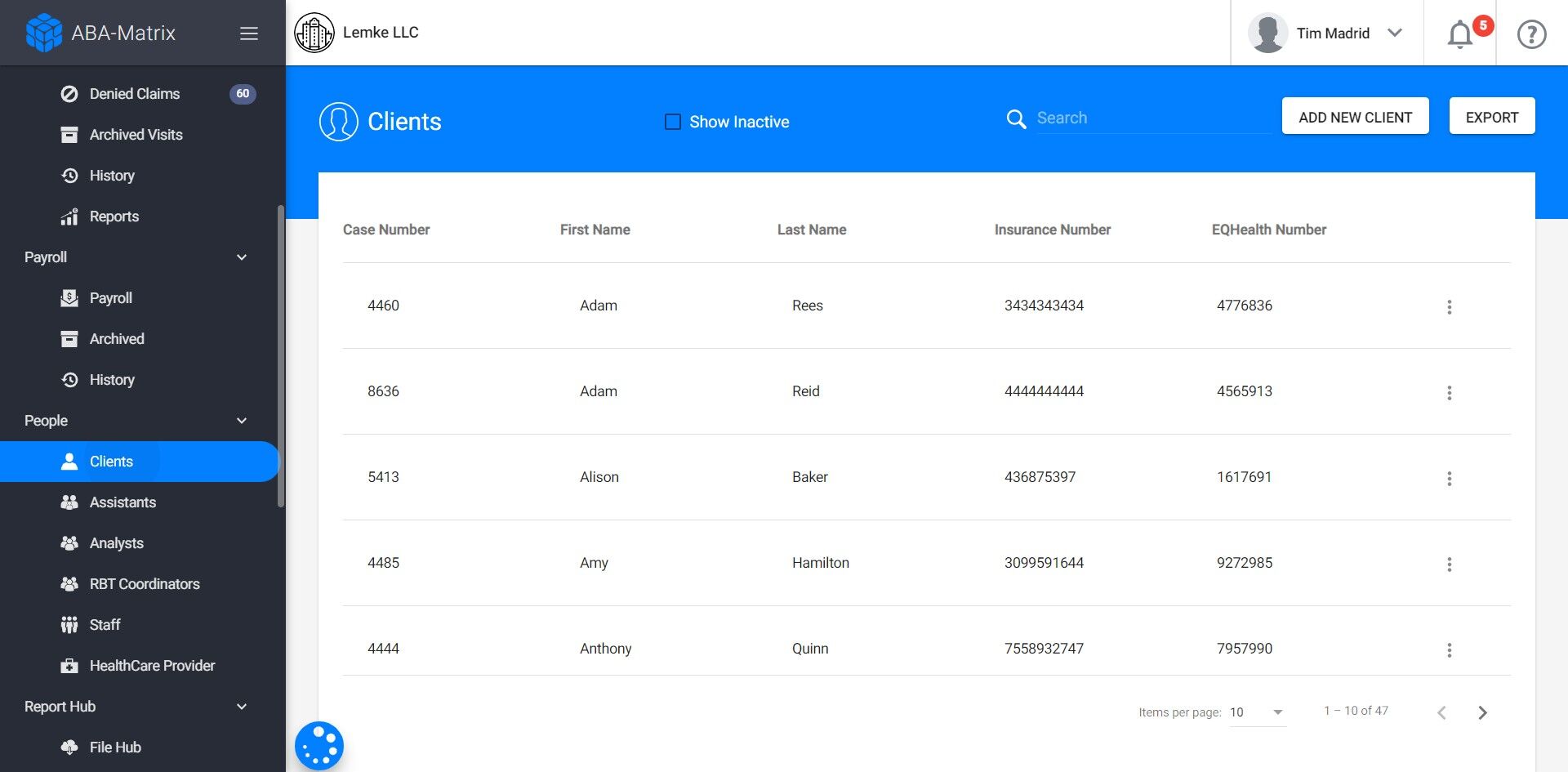The width and height of the screenshot is (1568, 772).
Task: Focus the client Search field
Action: pos(1151,118)
